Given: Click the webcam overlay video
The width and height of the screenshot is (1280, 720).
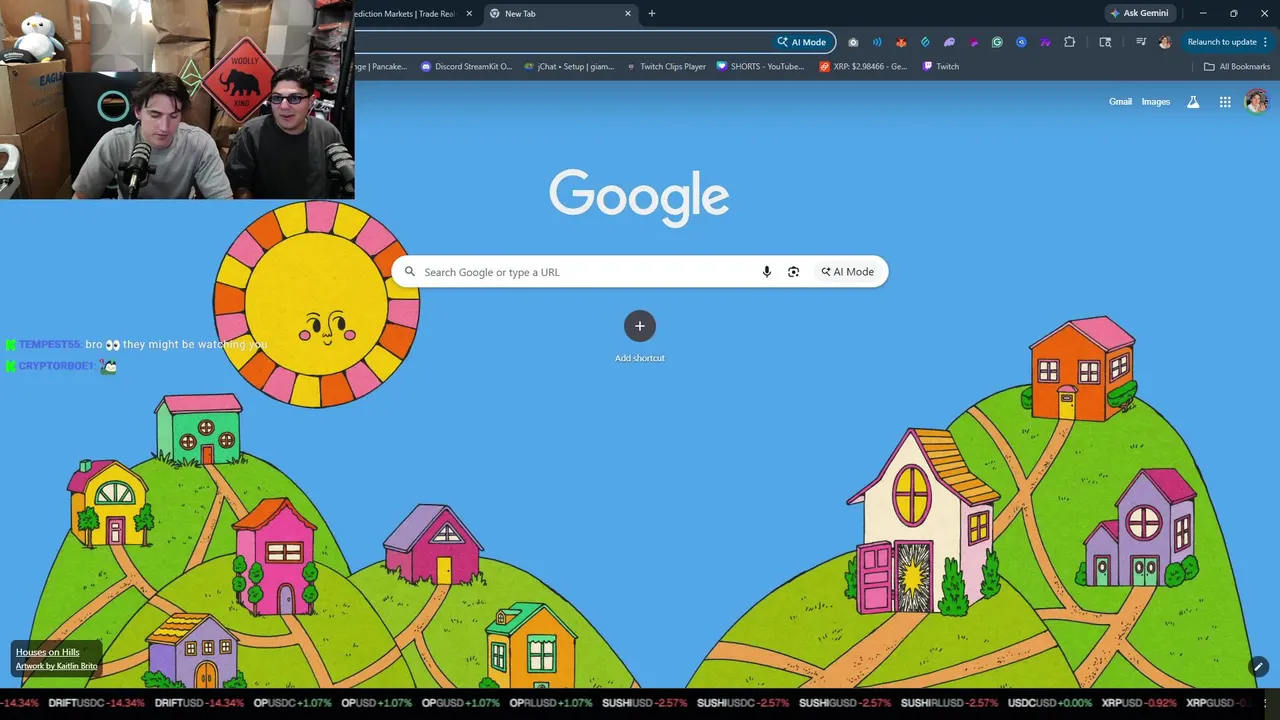Looking at the screenshot, I should click(177, 100).
